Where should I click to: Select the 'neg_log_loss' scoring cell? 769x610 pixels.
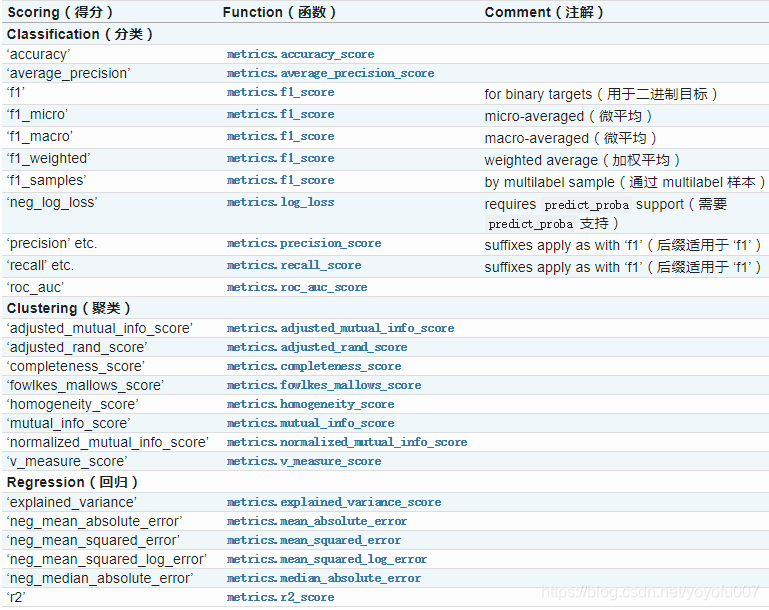(52, 203)
